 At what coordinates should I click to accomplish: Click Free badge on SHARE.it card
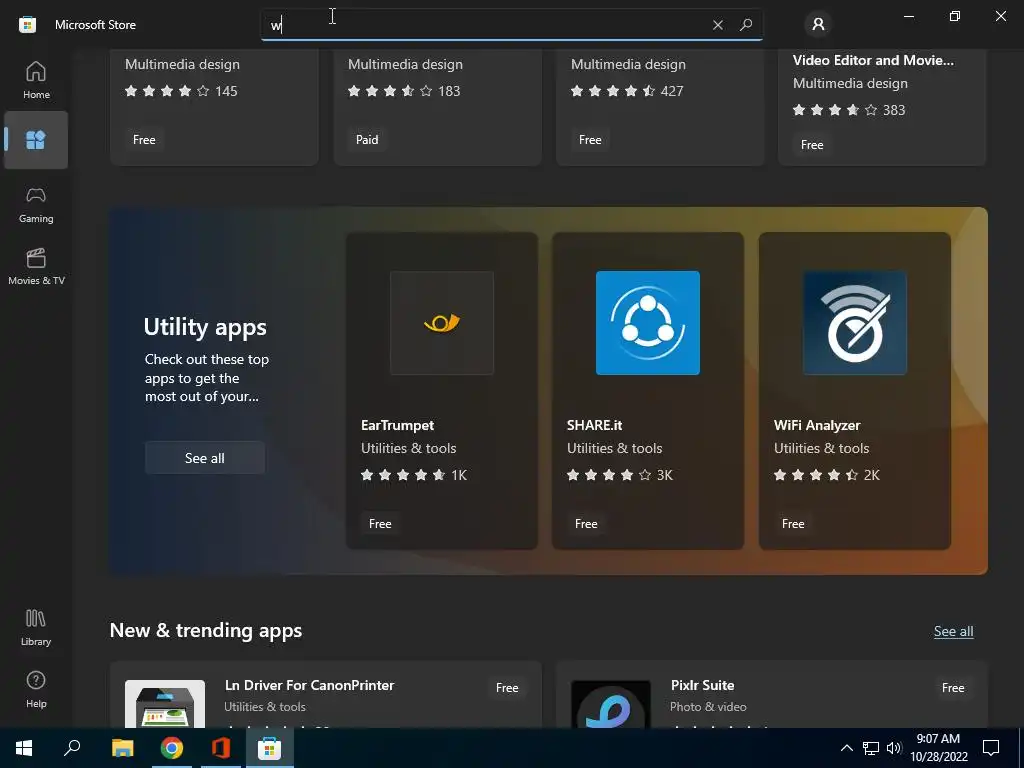[x=586, y=524]
